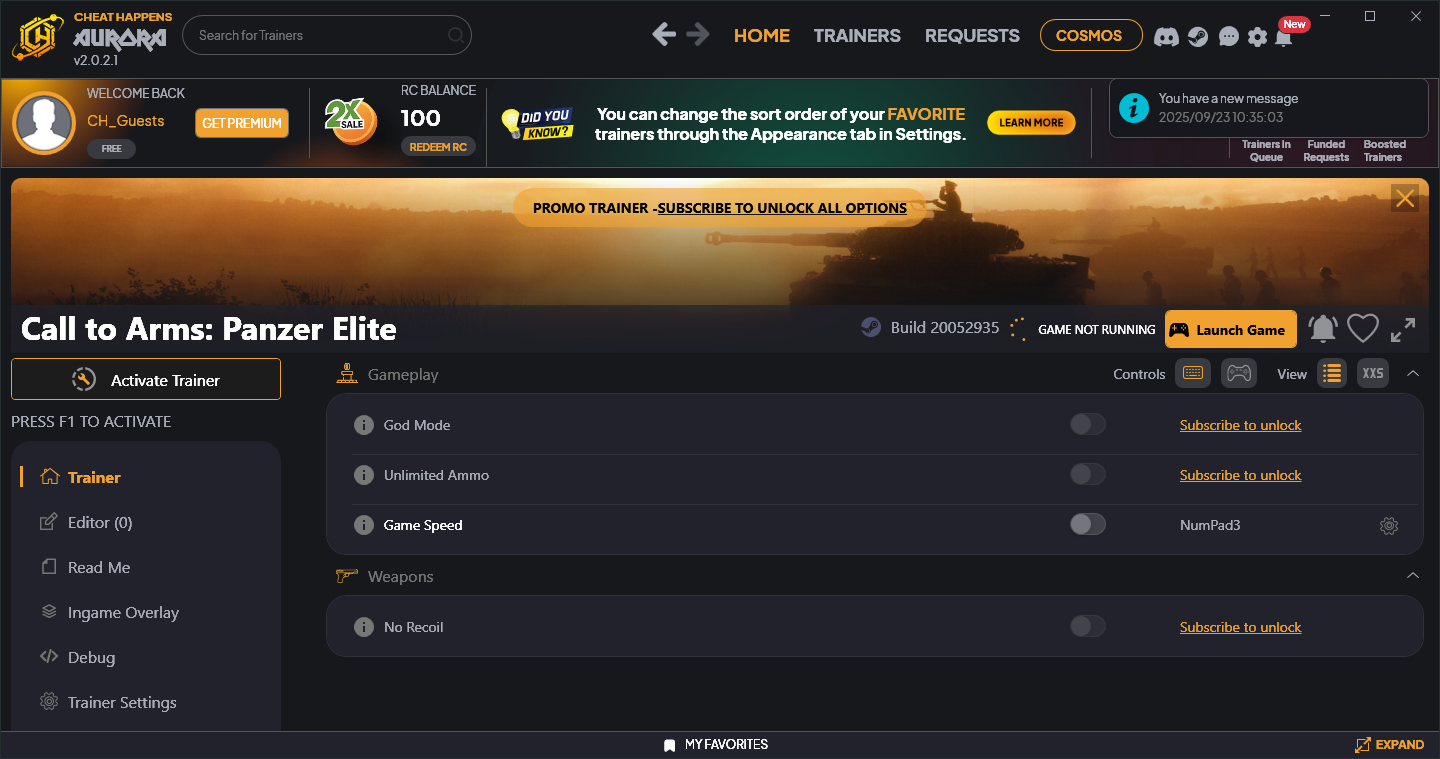Collapse the Gameplay section

point(1412,373)
